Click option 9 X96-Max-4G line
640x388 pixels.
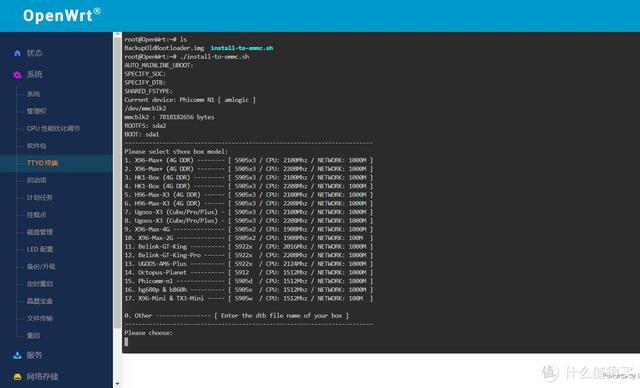point(249,229)
